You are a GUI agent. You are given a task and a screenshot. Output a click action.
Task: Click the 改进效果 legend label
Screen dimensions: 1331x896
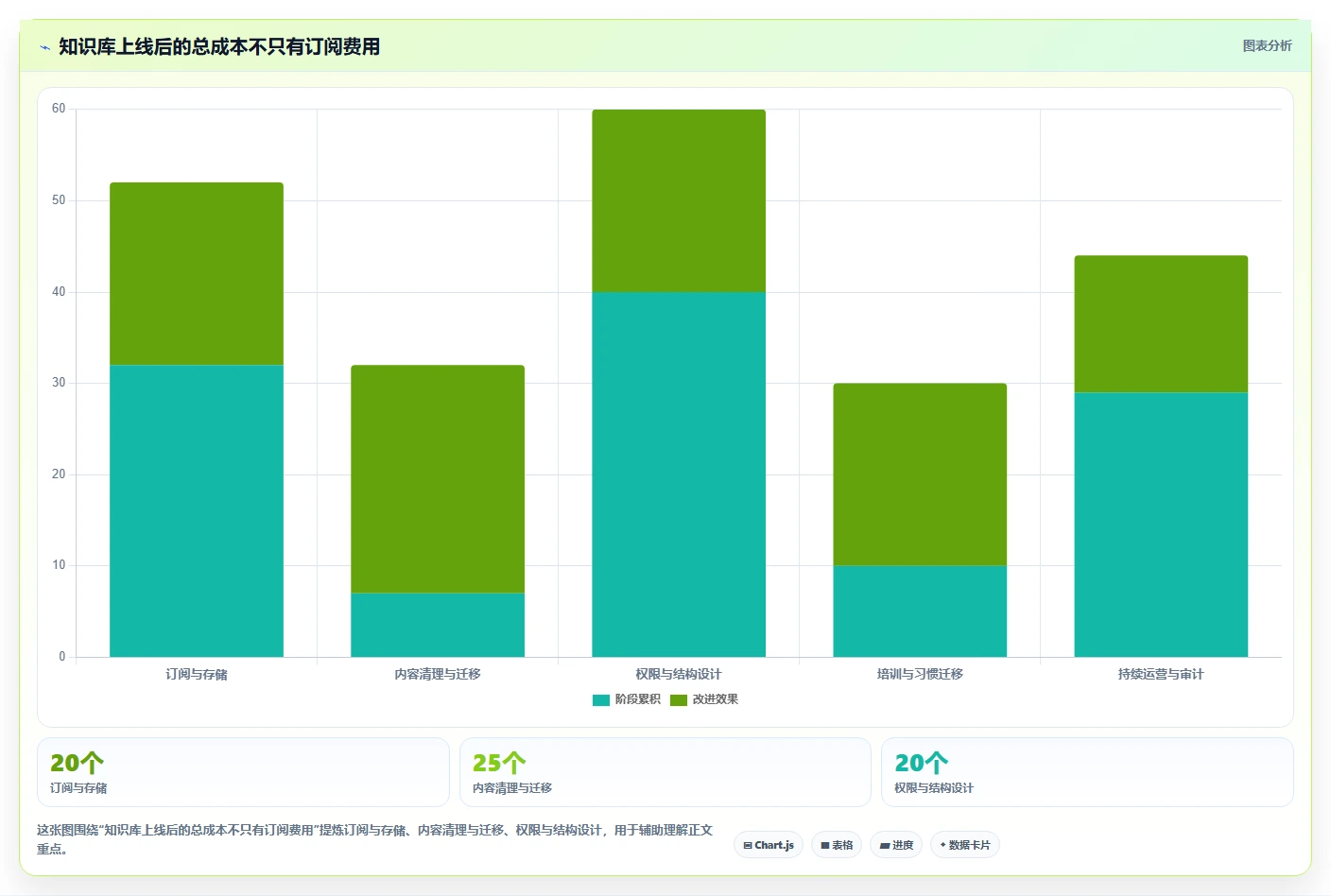coord(715,699)
